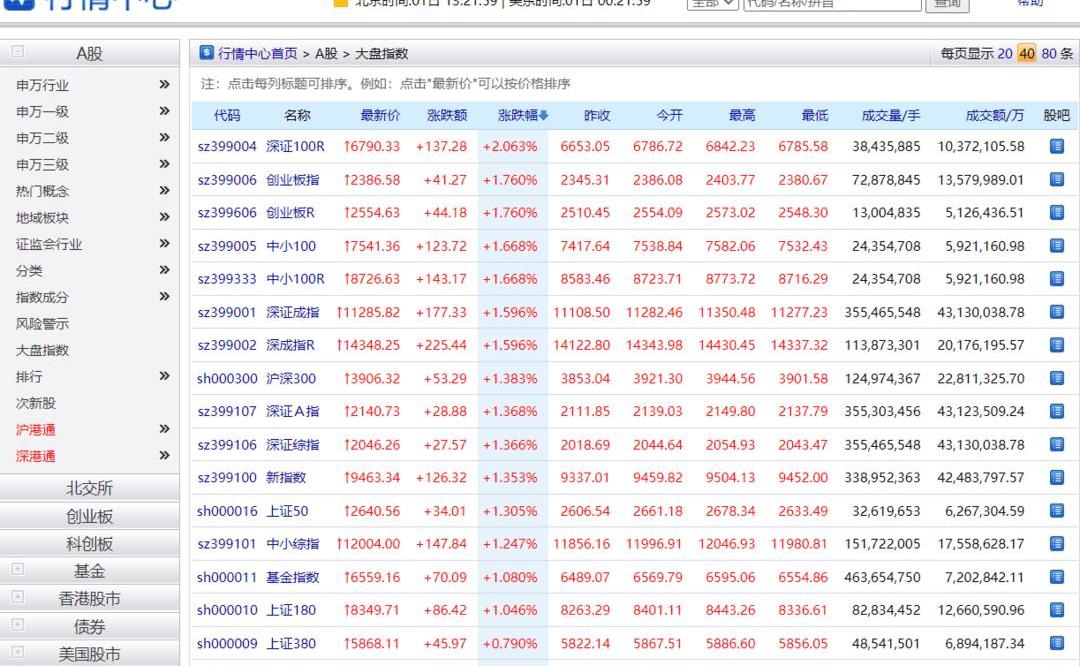Image resolution: width=1080 pixels, height=666 pixels.
Task: Click 11285.82 latest price cell
Action: pyautogui.click(x=368, y=312)
